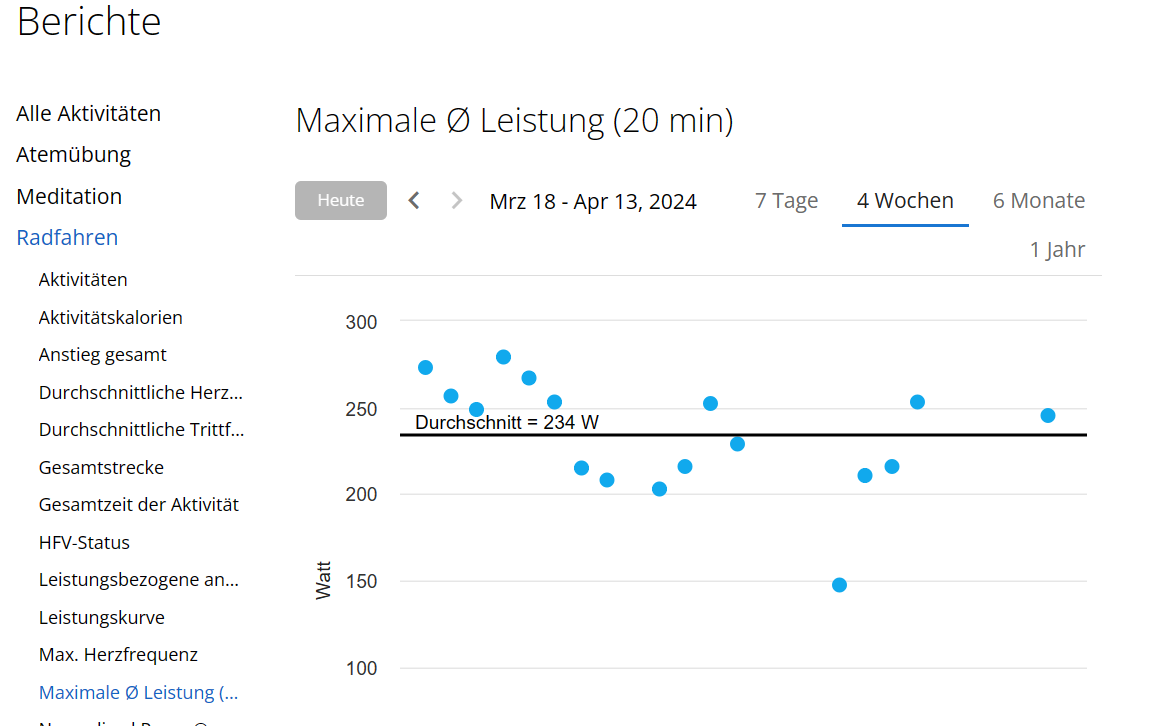
Task: Open the Gesamtstrecke report
Action: [101, 468]
